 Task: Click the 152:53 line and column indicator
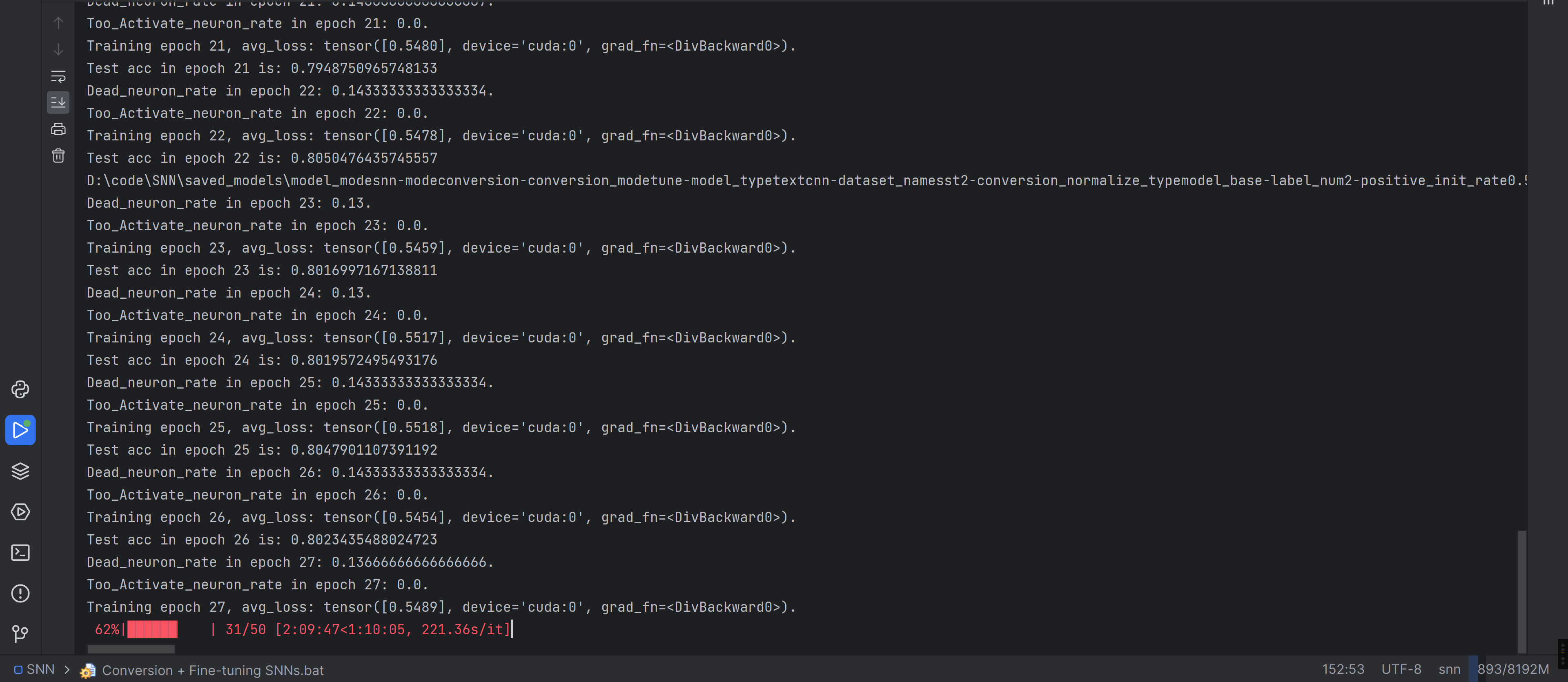(x=1342, y=669)
